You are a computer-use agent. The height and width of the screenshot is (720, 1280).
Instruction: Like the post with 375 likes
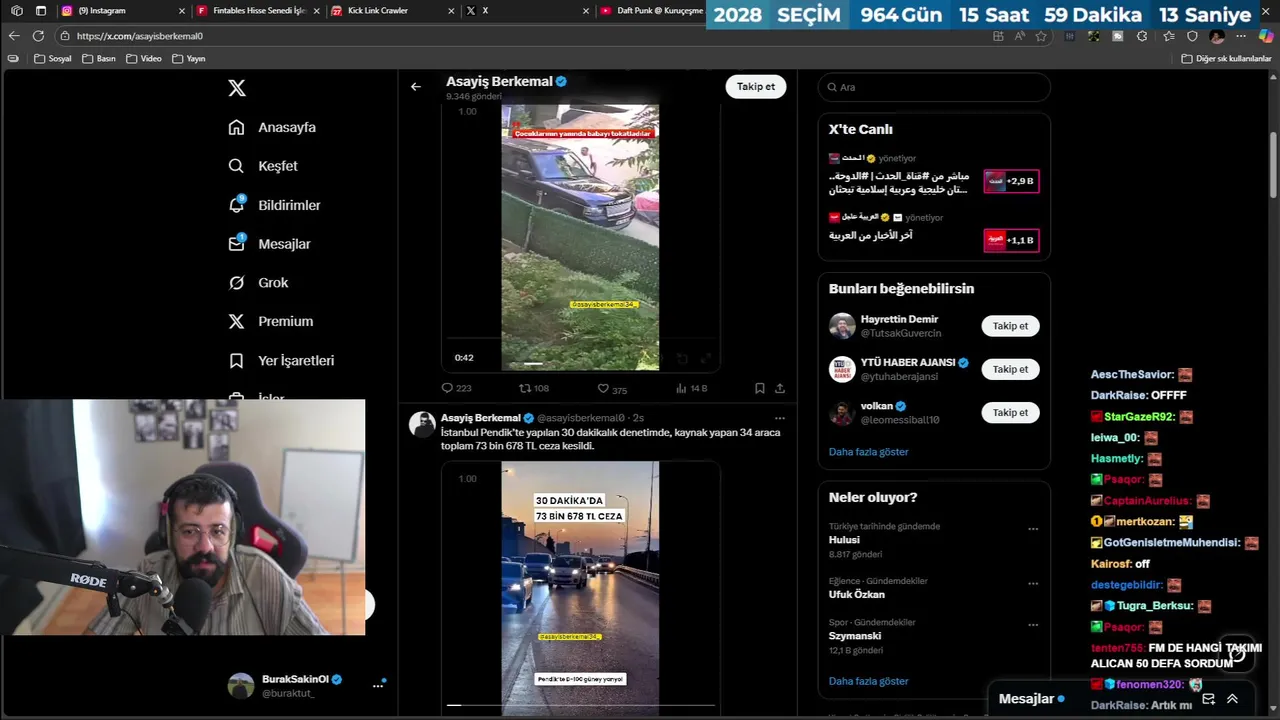[612, 388]
